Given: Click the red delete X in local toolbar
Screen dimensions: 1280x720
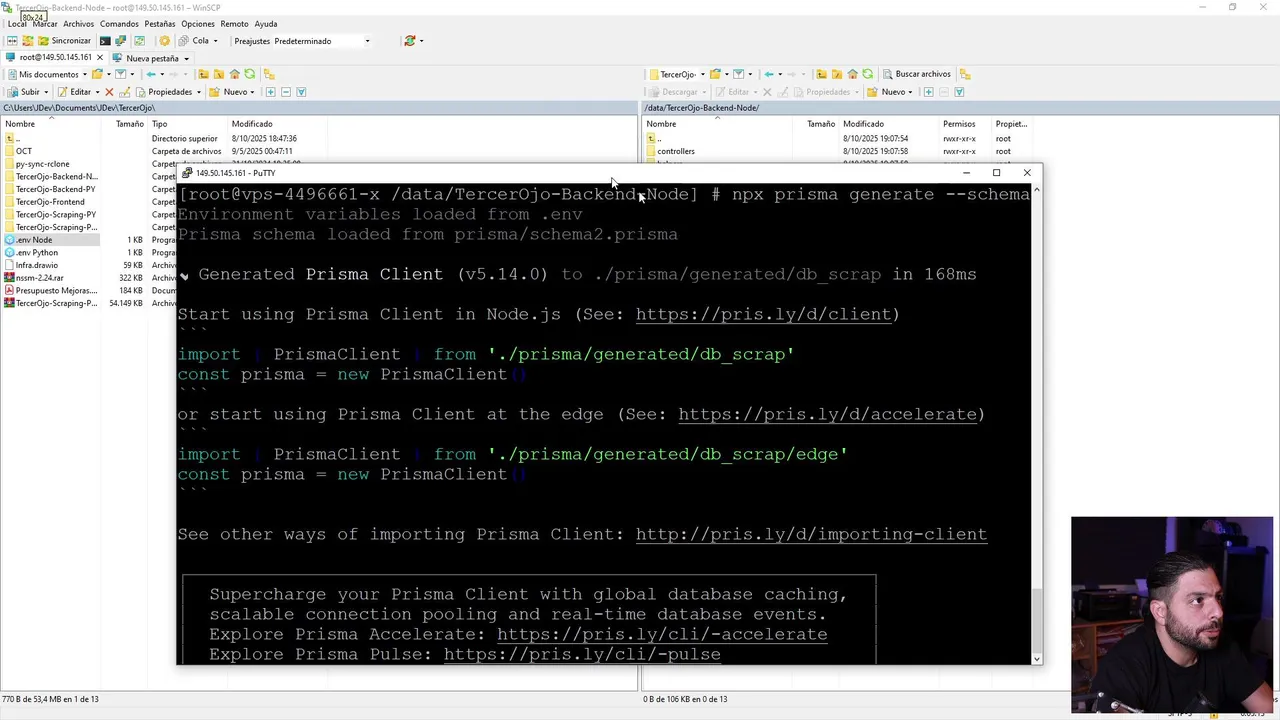Looking at the screenshot, I should (109, 92).
